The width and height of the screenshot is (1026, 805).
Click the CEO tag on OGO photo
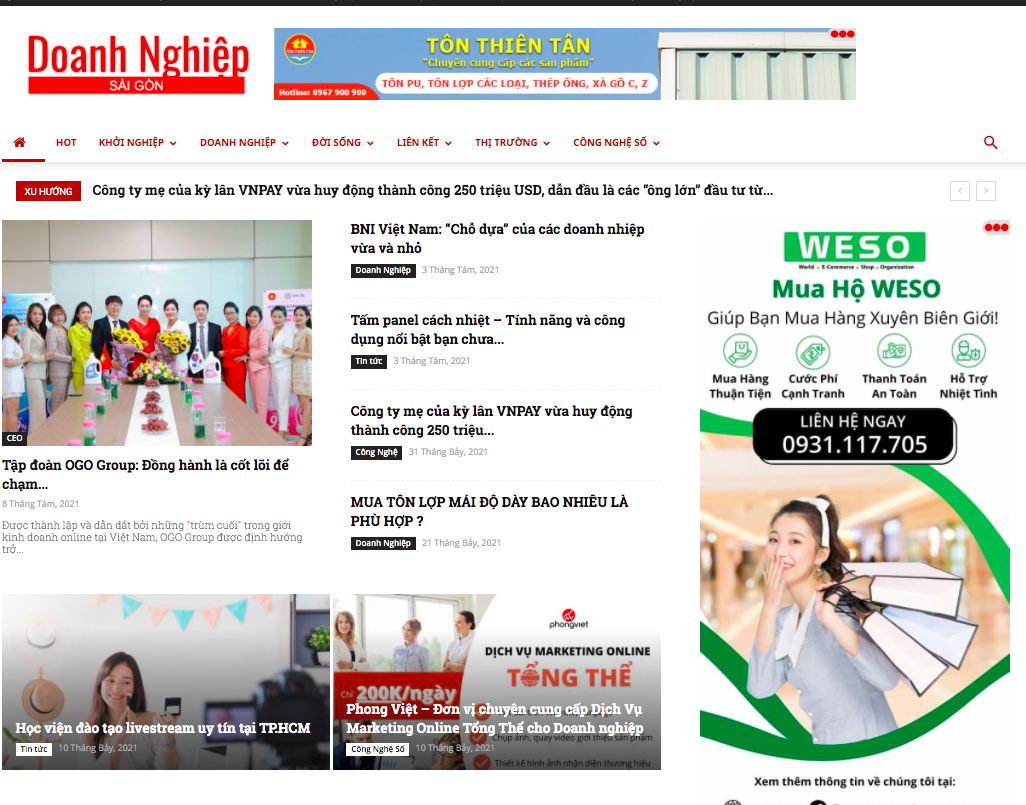click(x=14, y=438)
